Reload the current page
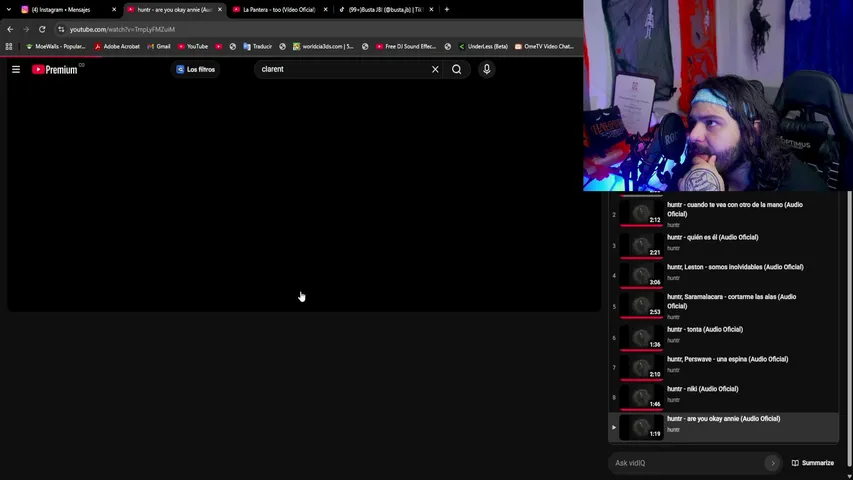The height and width of the screenshot is (480, 853). click(42, 29)
